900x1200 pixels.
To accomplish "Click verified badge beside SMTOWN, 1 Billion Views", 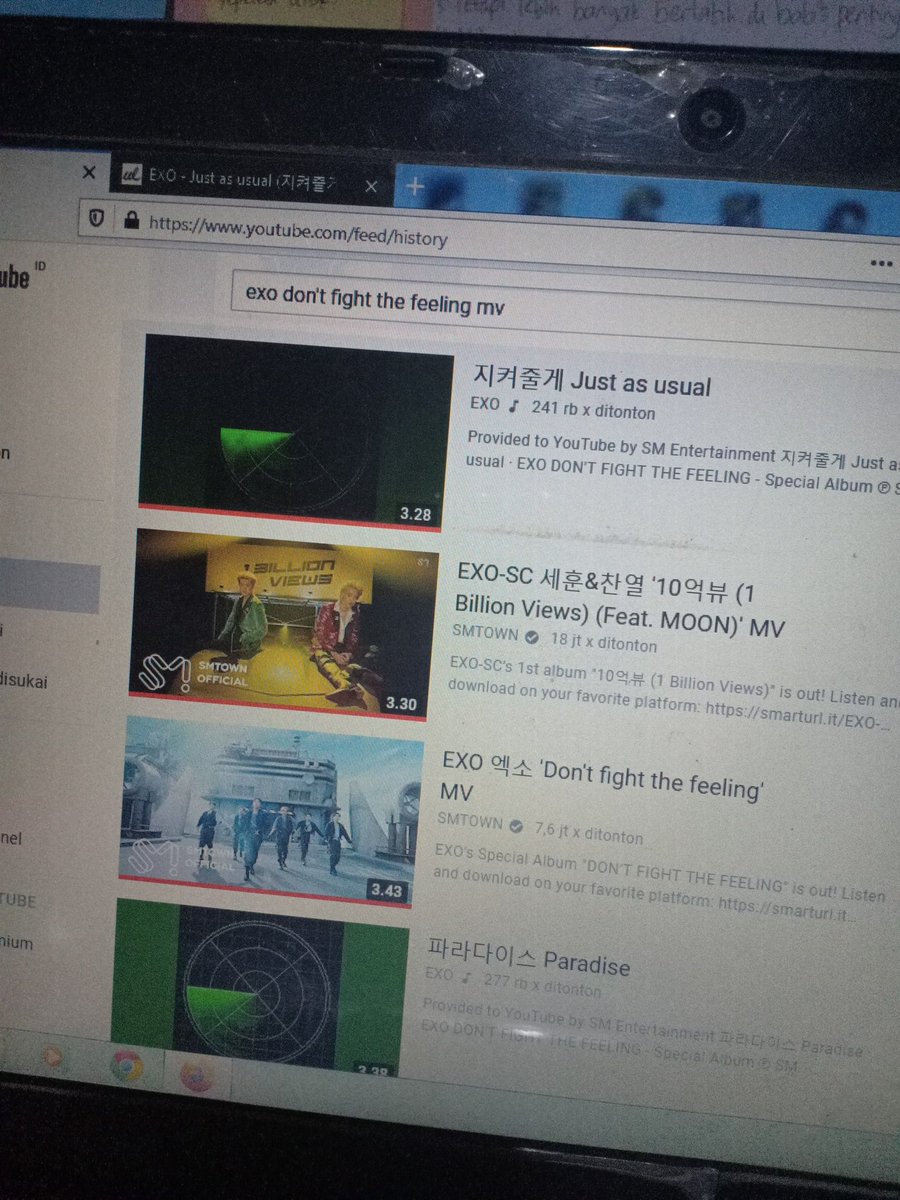I will point(531,637).
